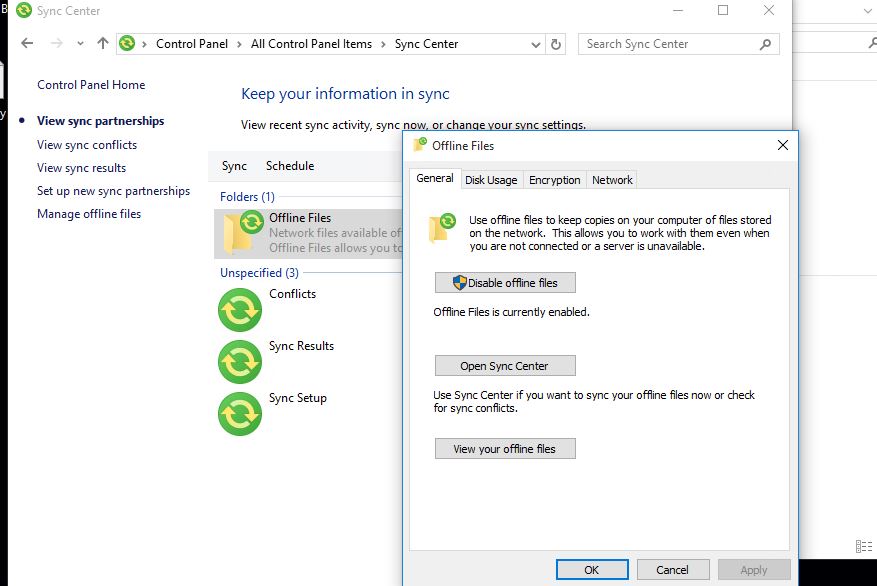Expand chevron after All Control Panel Items

coord(383,44)
